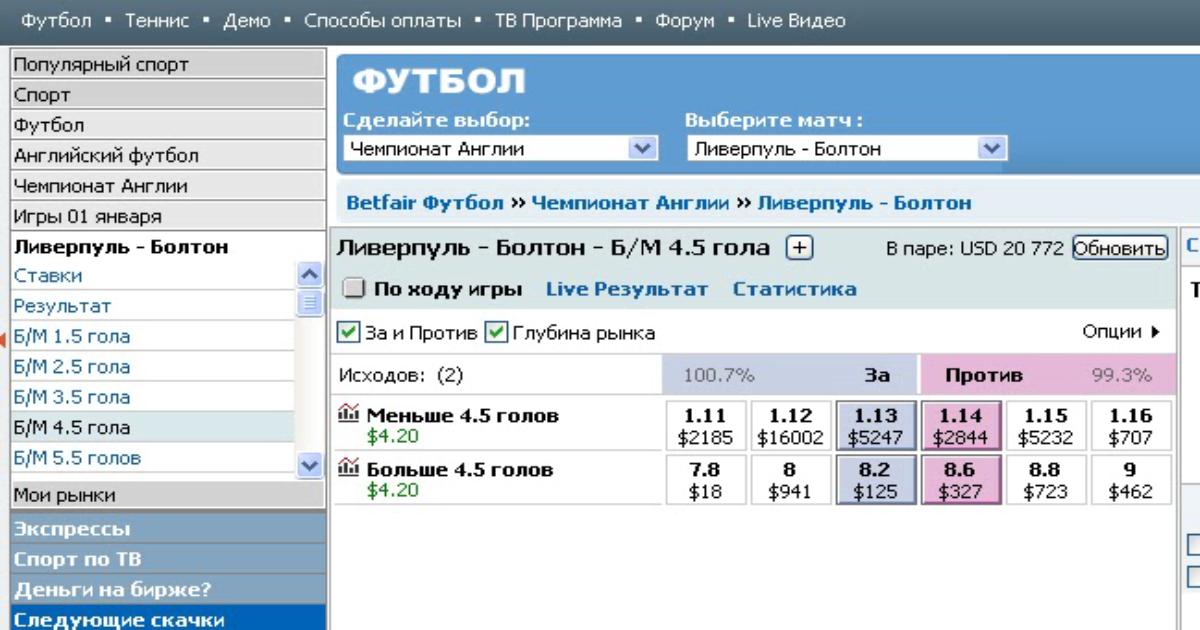Viewport: 1200px width, 630px height.
Task: Disable the Глубина рынка checkbox
Action: point(497,332)
